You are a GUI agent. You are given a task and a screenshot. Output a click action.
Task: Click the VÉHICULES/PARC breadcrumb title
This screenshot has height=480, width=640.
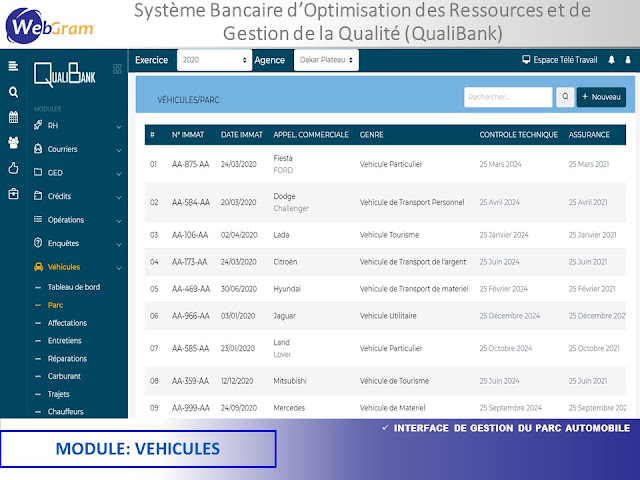tap(188, 100)
